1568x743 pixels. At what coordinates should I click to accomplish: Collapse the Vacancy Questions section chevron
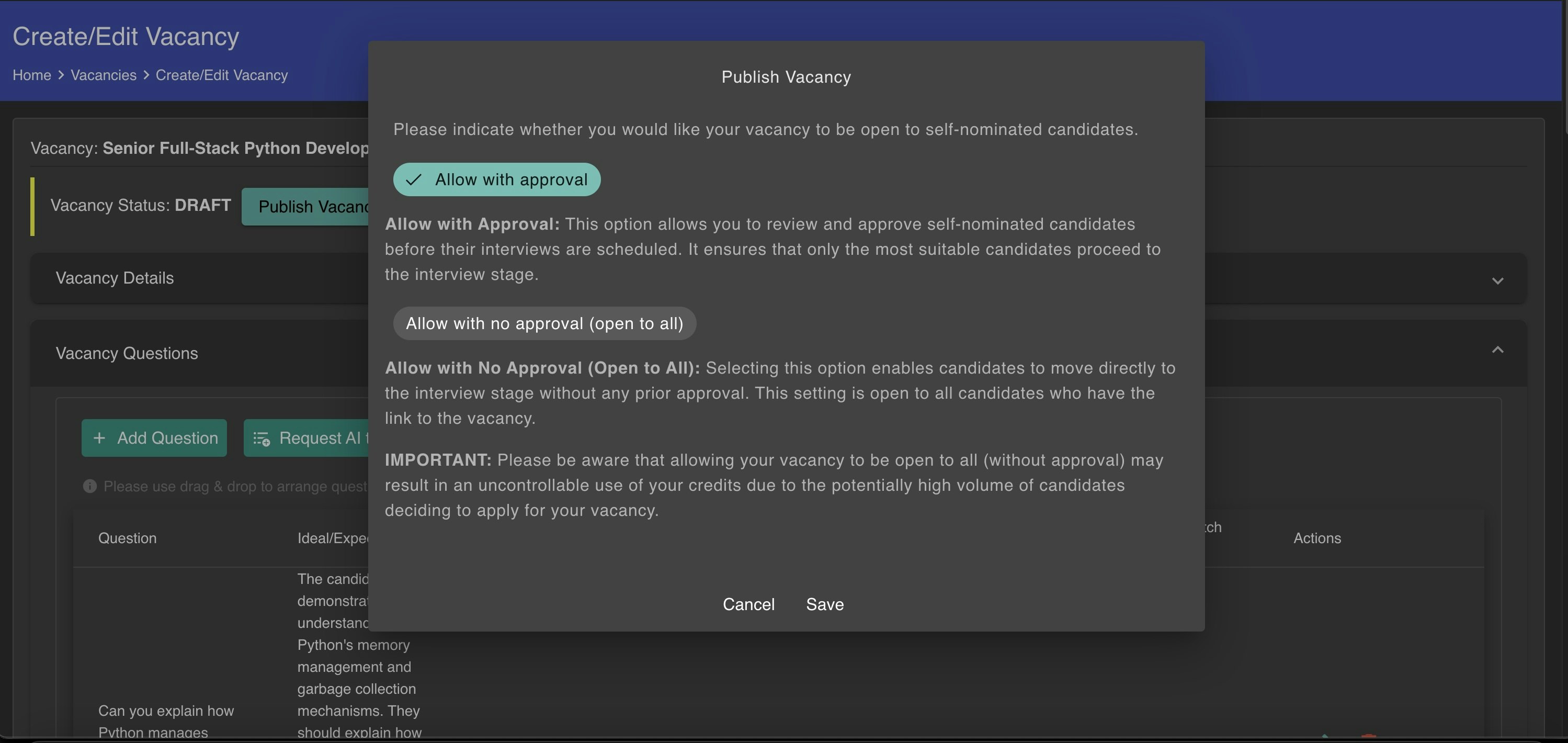(1497, 350)
